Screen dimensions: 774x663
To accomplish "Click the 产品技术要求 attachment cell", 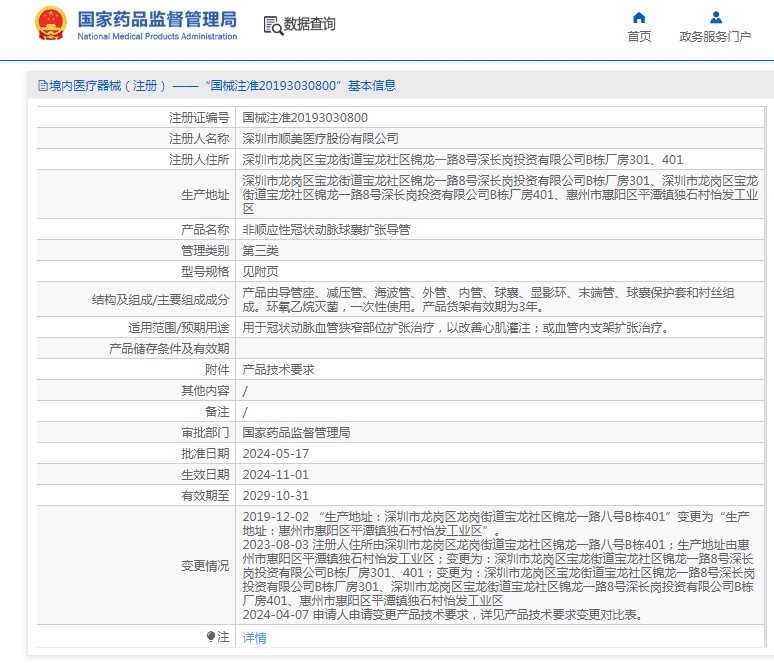I will [x=278, y=369].
